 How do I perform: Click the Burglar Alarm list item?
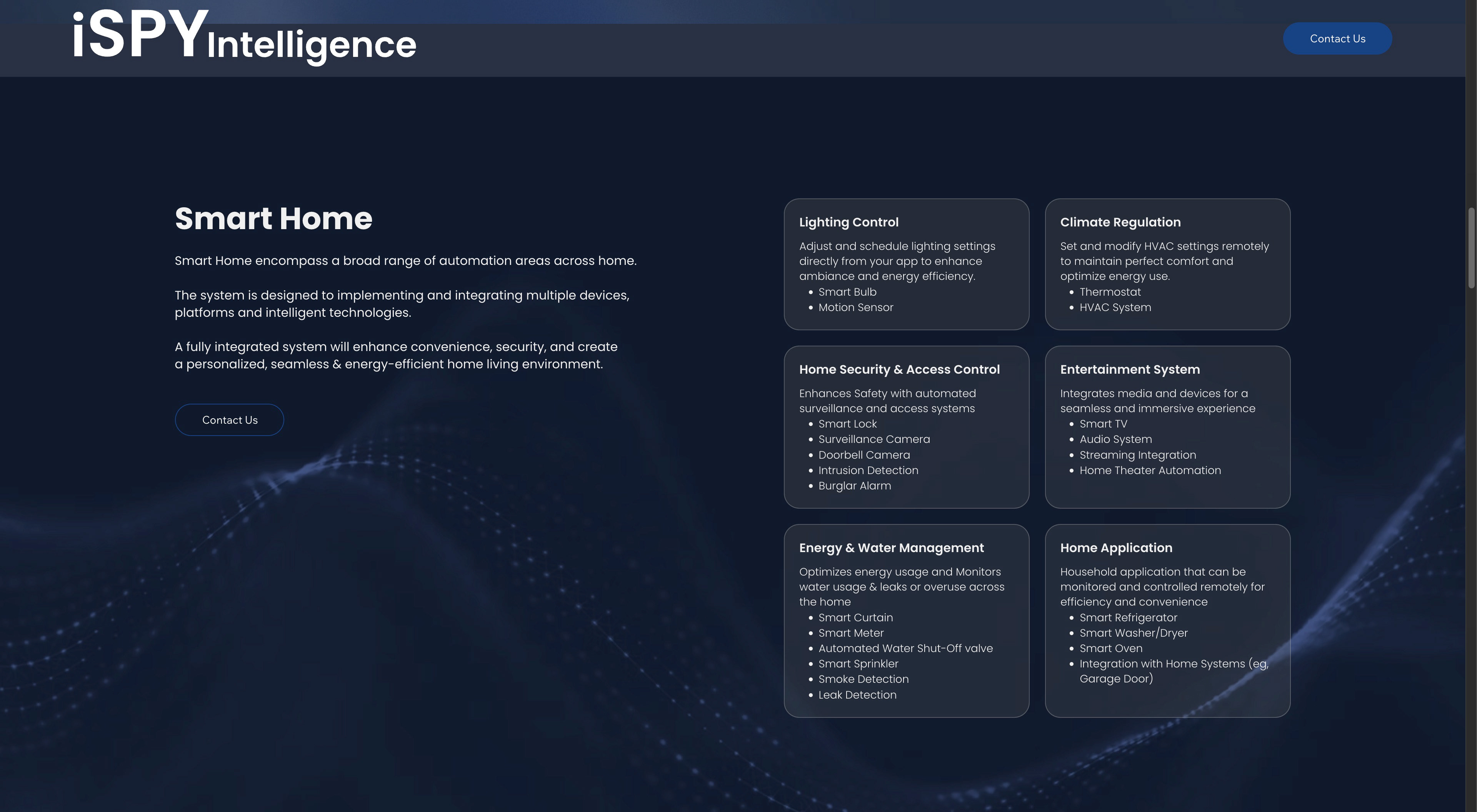tap(854, 486)
